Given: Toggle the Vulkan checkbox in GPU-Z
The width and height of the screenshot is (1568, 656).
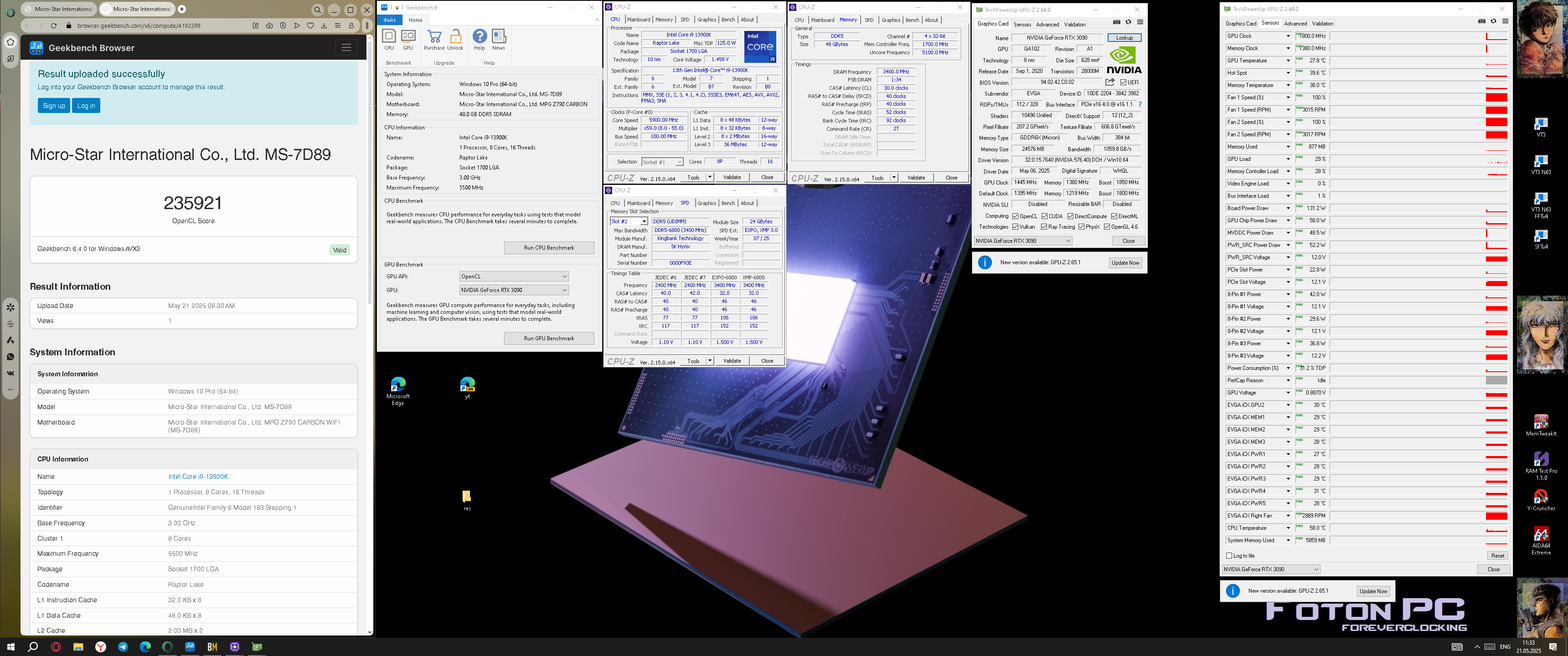Looking at the screenshot, I should (x=1015, y=227).
